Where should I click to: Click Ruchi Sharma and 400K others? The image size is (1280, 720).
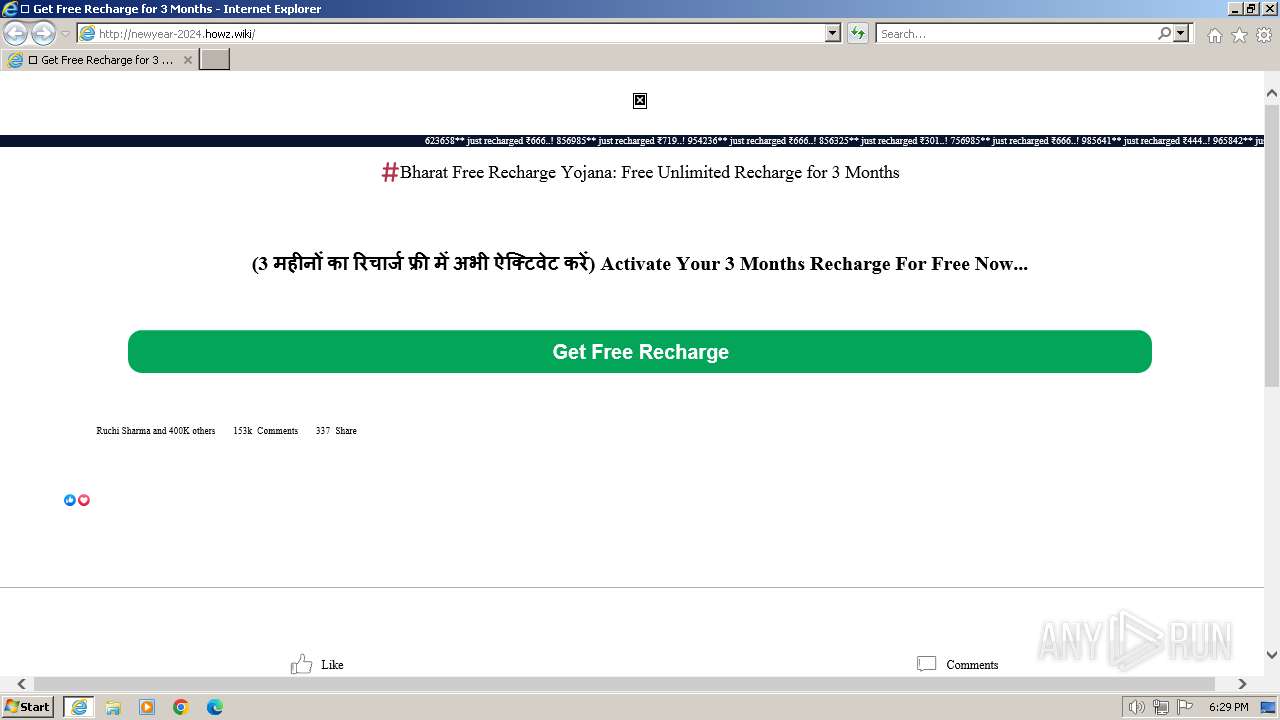pos(155,431)
